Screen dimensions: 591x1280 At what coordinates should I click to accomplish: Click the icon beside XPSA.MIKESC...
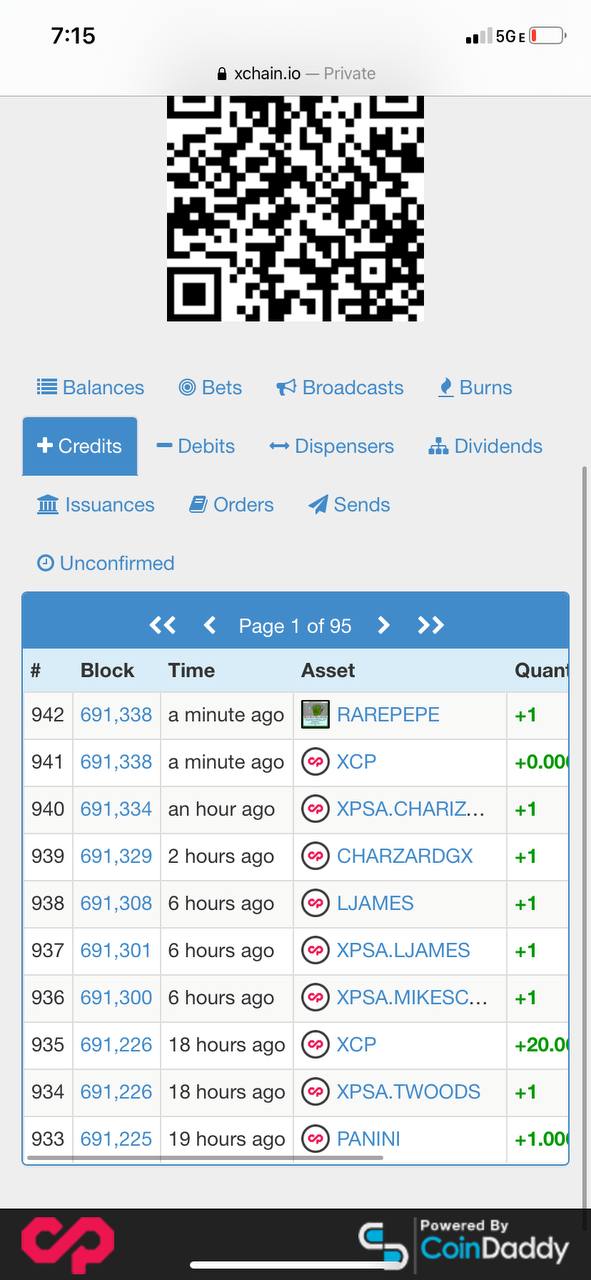pyautogui.click(x=315, y=997)
